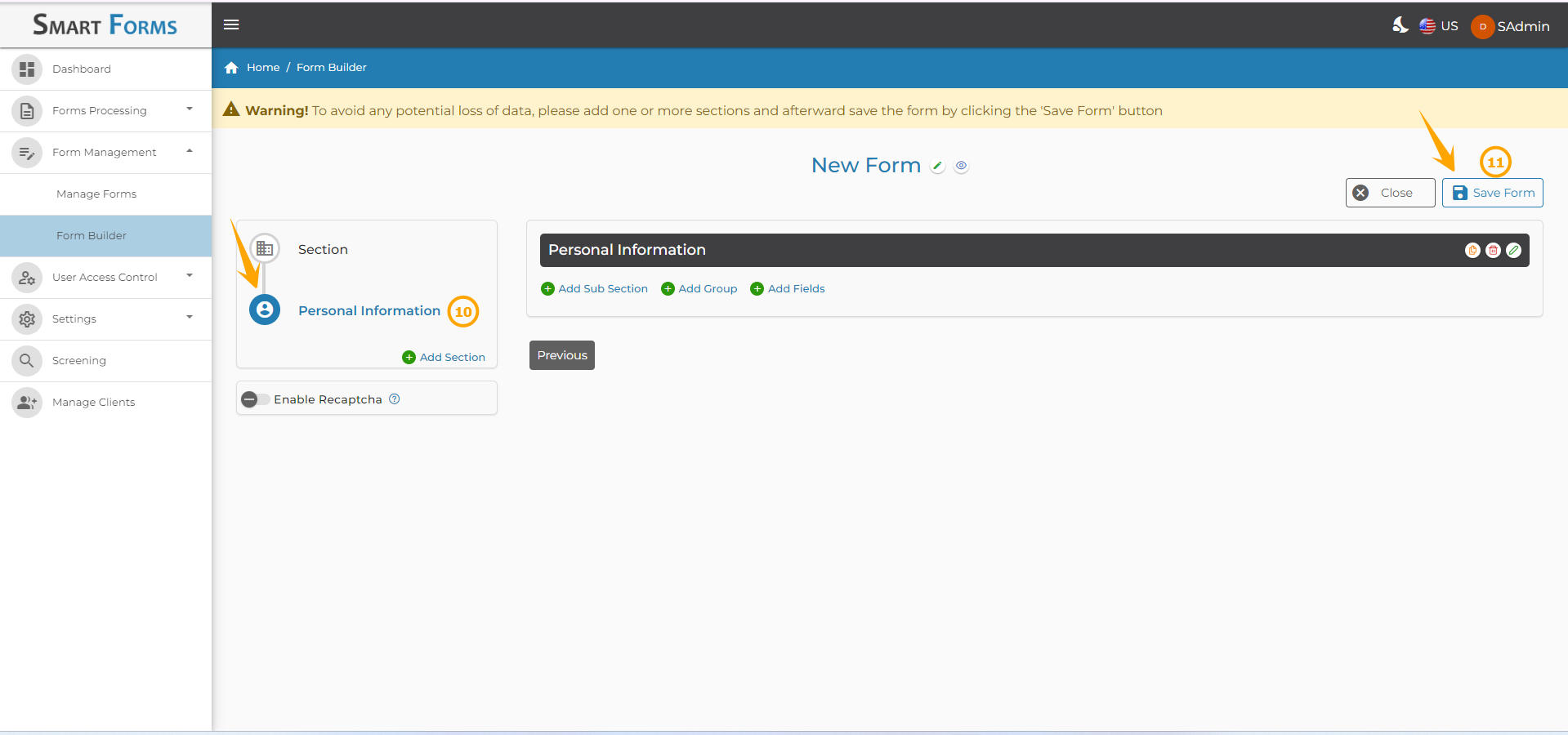Click the Smart Forms logo
The height and width of the screenshot is (735, 1568).
[105, 25]
